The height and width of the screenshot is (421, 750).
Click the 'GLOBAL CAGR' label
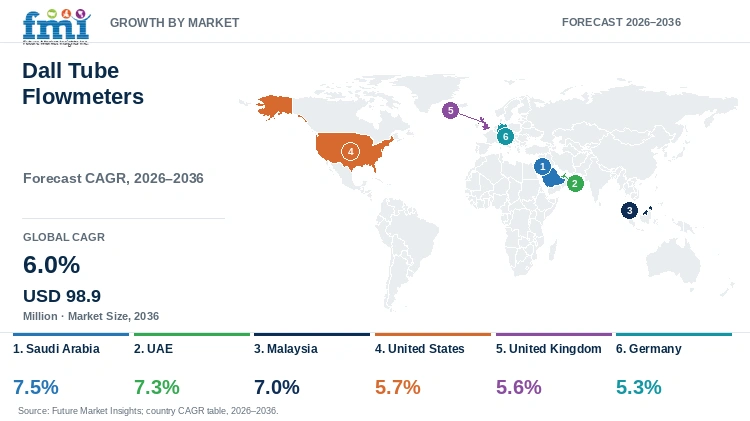coord(64,237)
